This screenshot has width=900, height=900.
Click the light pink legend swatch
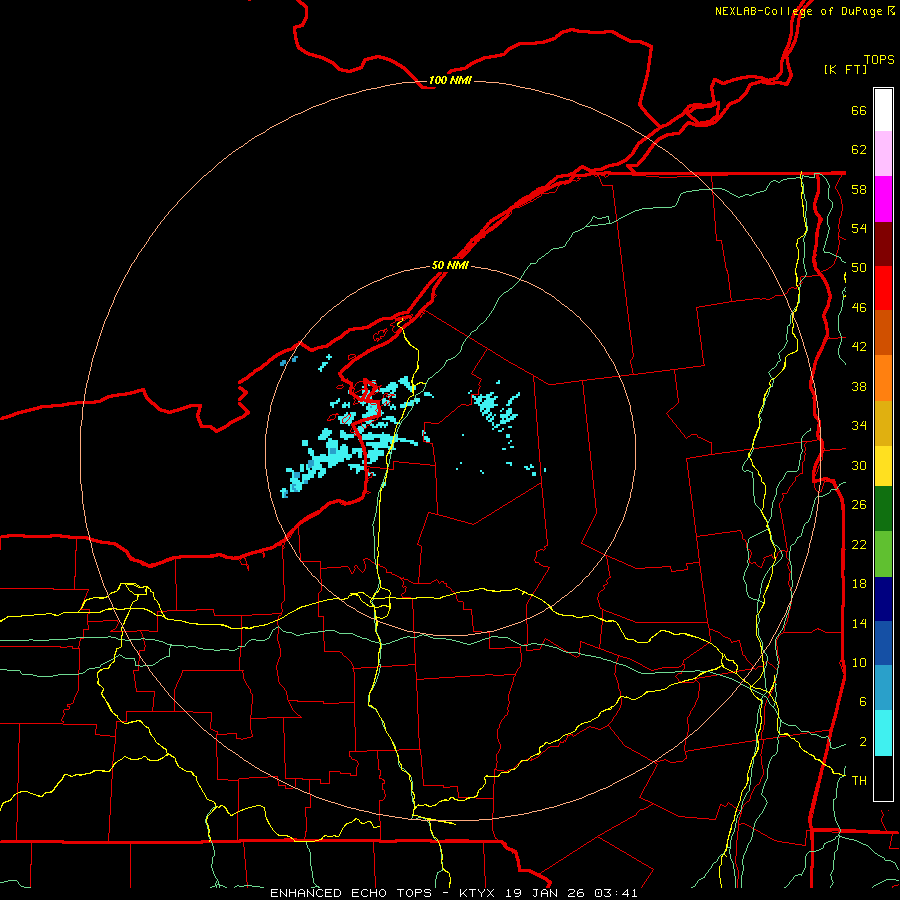tap(883, 154)
